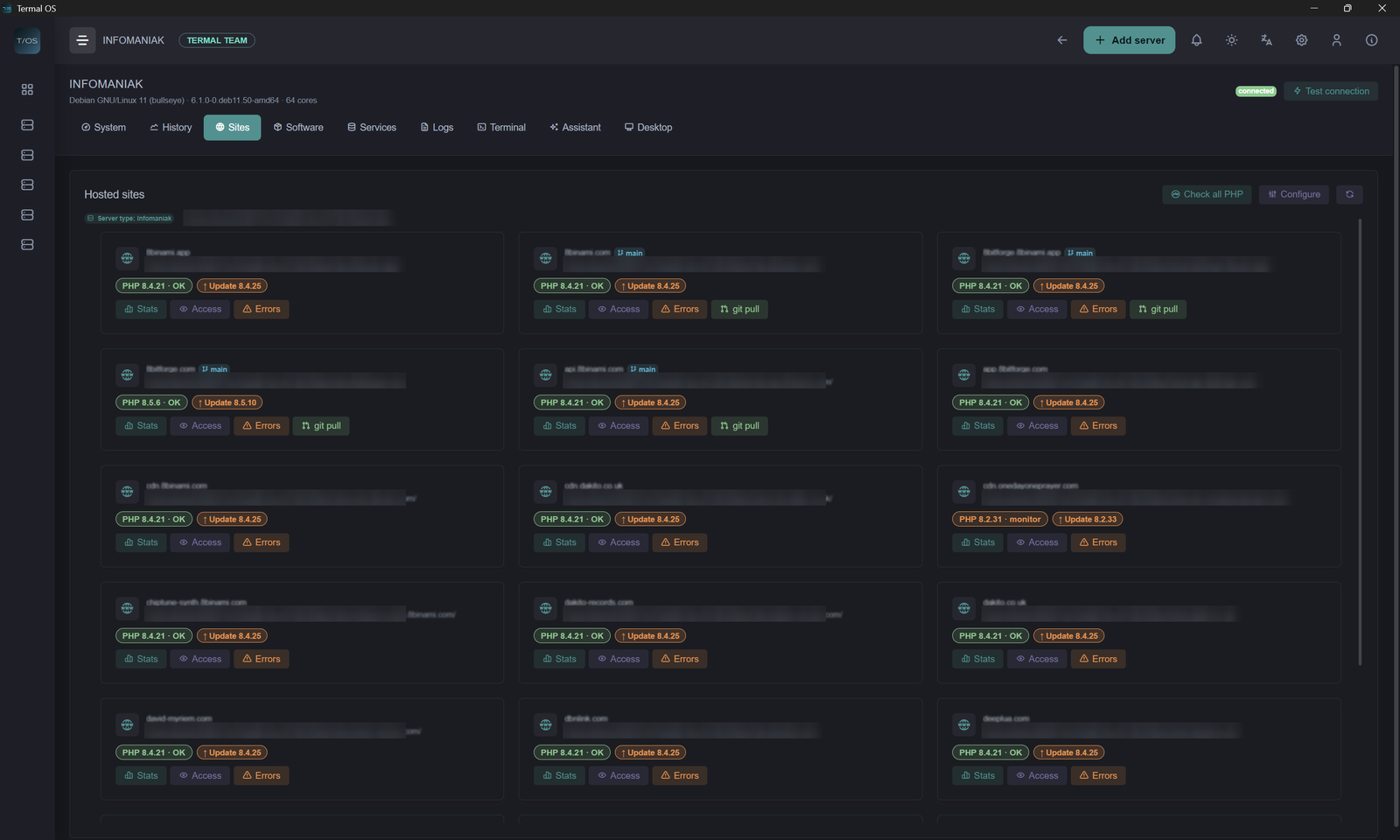View Access for the dakito-records.com site
This screenshot has height=840, width=1400.
pos(619,660)
